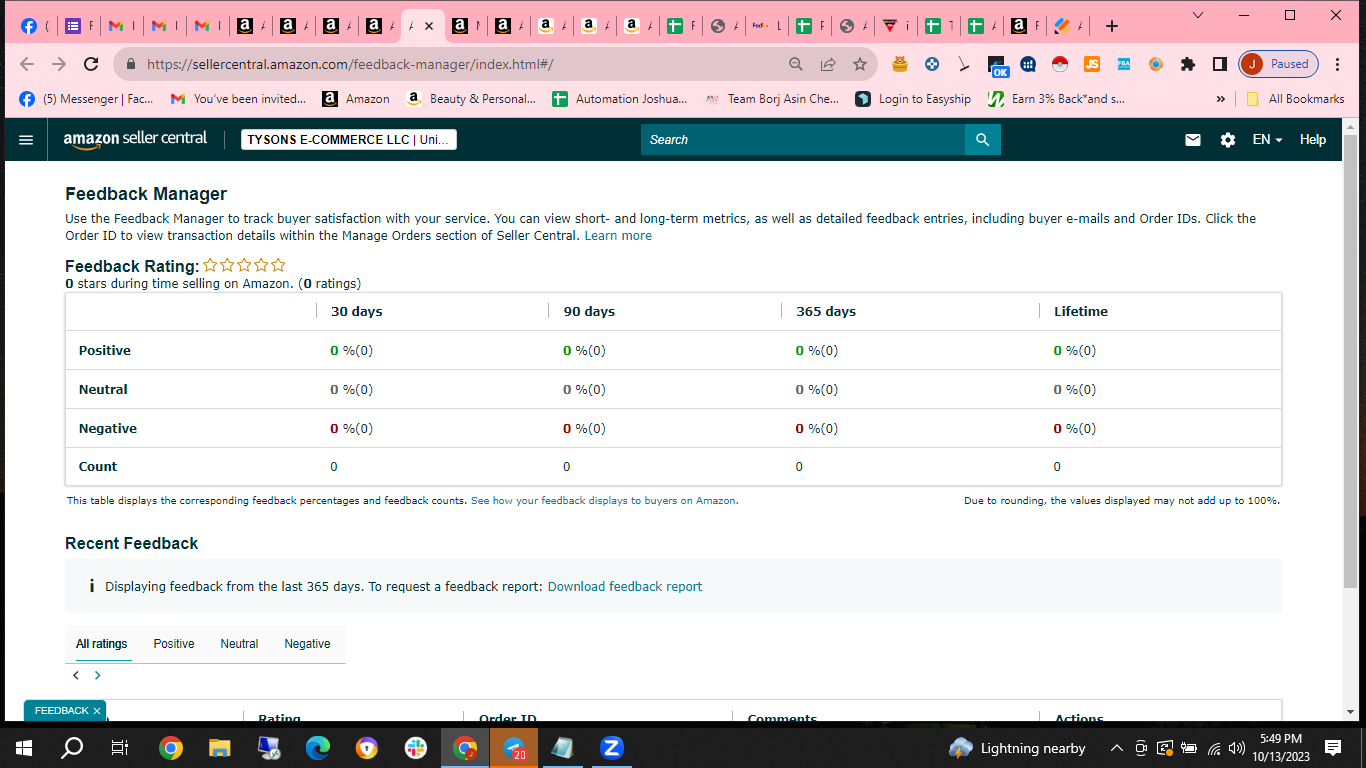Share this page from the address bar
The width and height of the screenshot is (1366, 768).
[828, 64]
